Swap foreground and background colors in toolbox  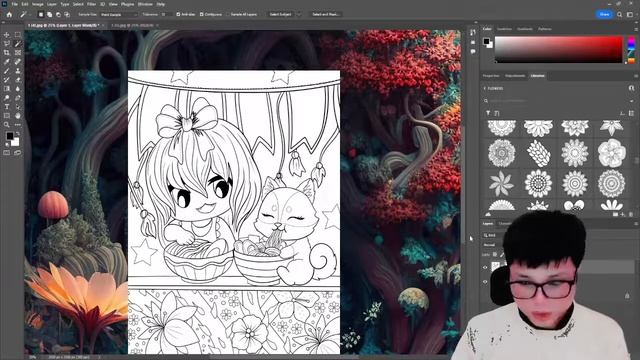point(18,133)
